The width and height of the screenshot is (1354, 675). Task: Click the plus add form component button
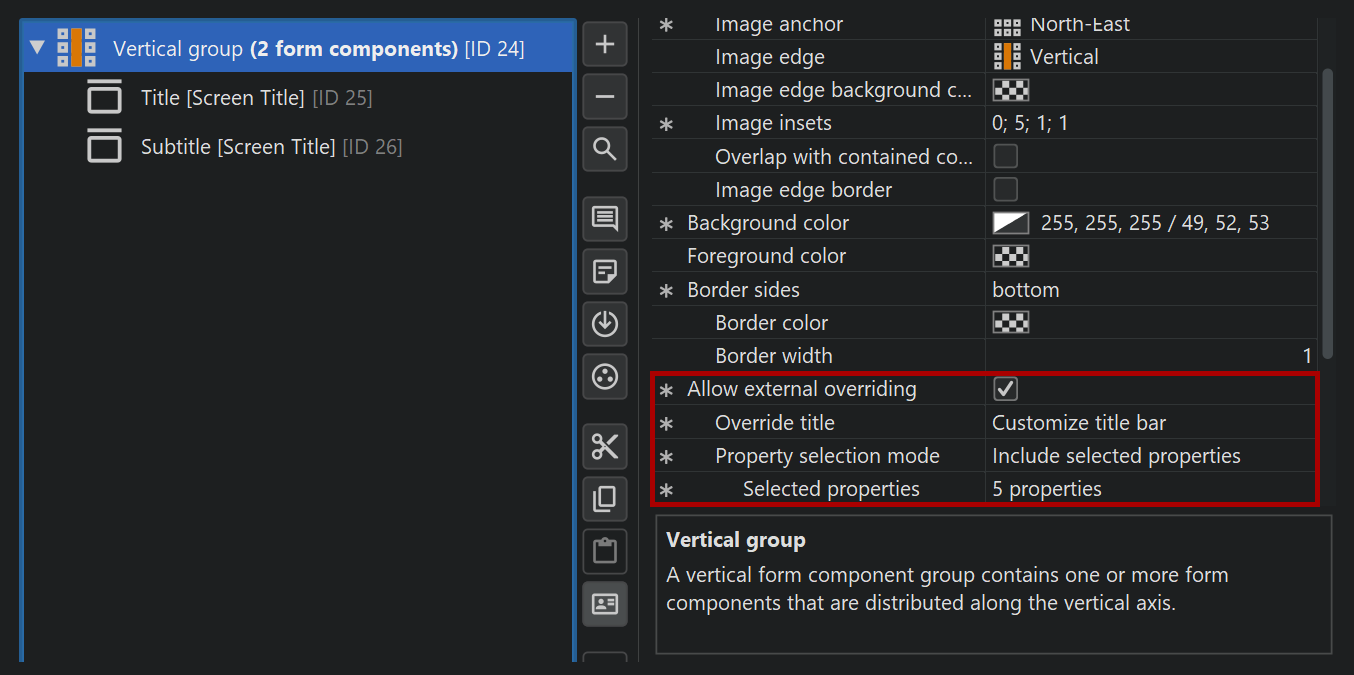tap(605, 45)
